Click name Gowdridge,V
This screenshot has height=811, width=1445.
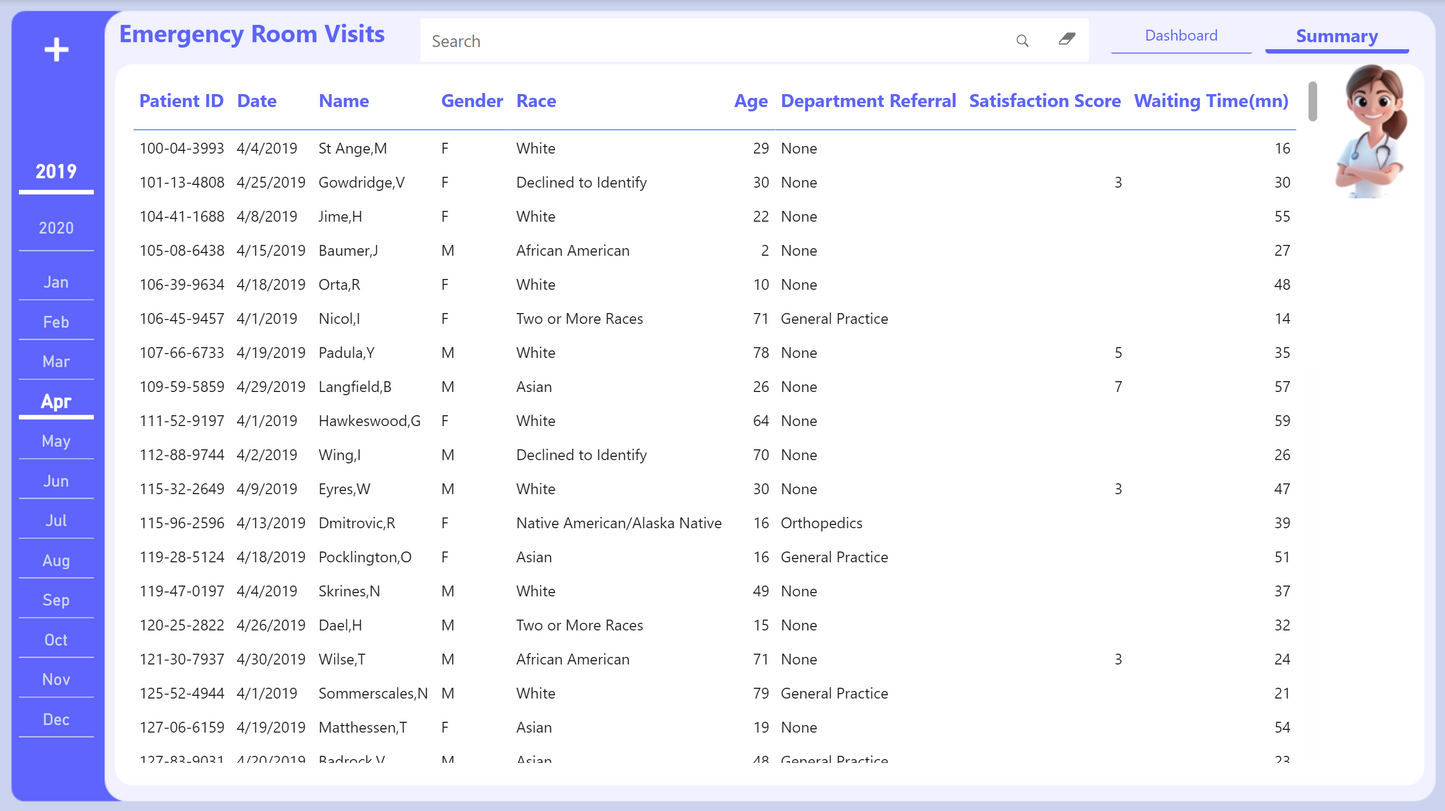coord(361,183)
